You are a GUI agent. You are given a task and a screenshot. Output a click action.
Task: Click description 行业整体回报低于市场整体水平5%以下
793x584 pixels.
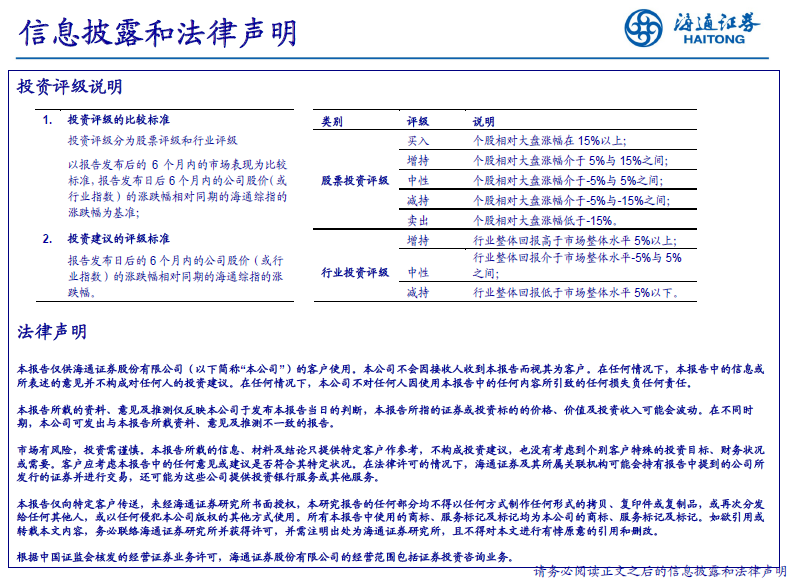(x=576, y=292)
